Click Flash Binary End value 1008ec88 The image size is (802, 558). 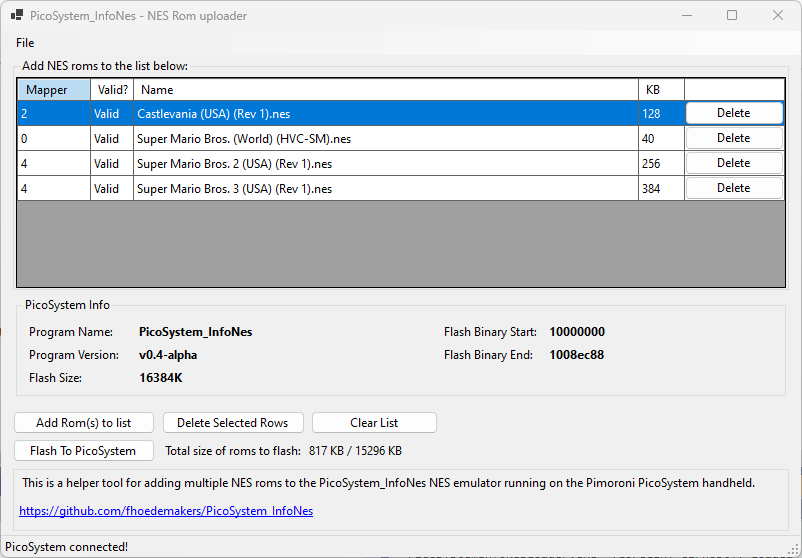coord(576,355)
